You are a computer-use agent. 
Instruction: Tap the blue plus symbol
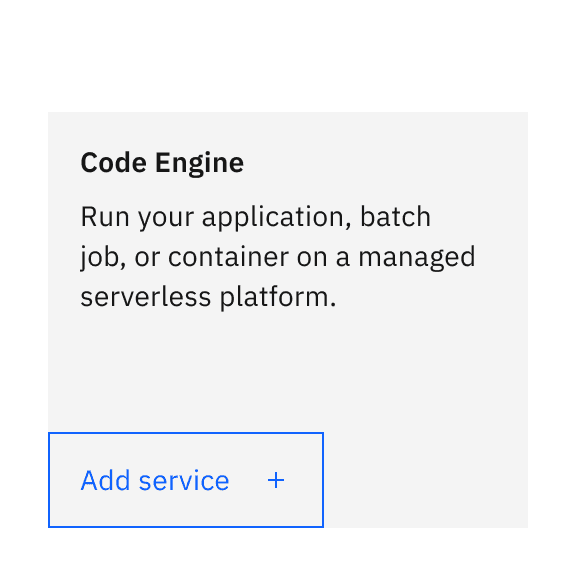pyautogui.click(x=276, y=480)
